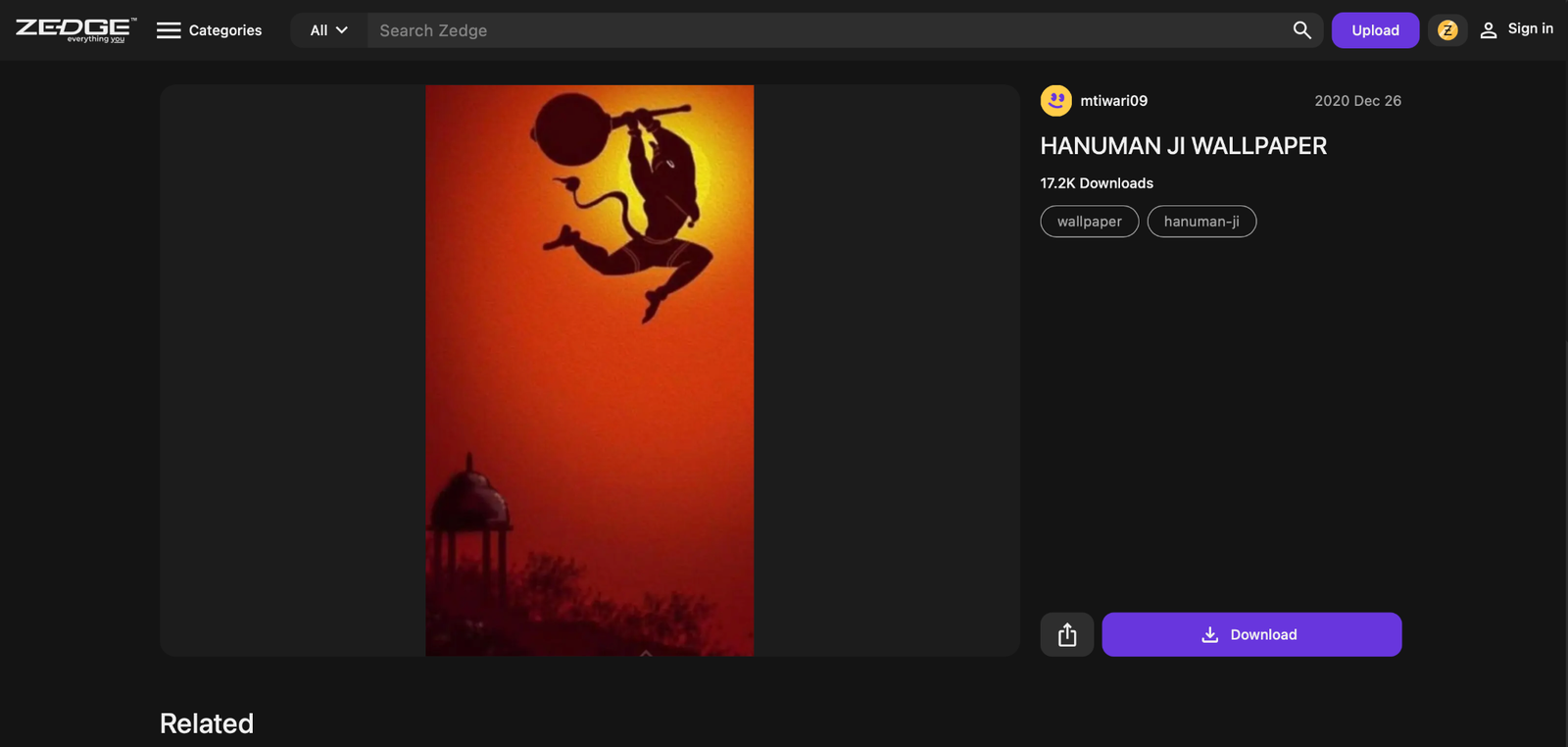Select the wallpaper tag
Image resolution: width=1568 pixels, height=747 pixels.
[x=1090, y=222]
